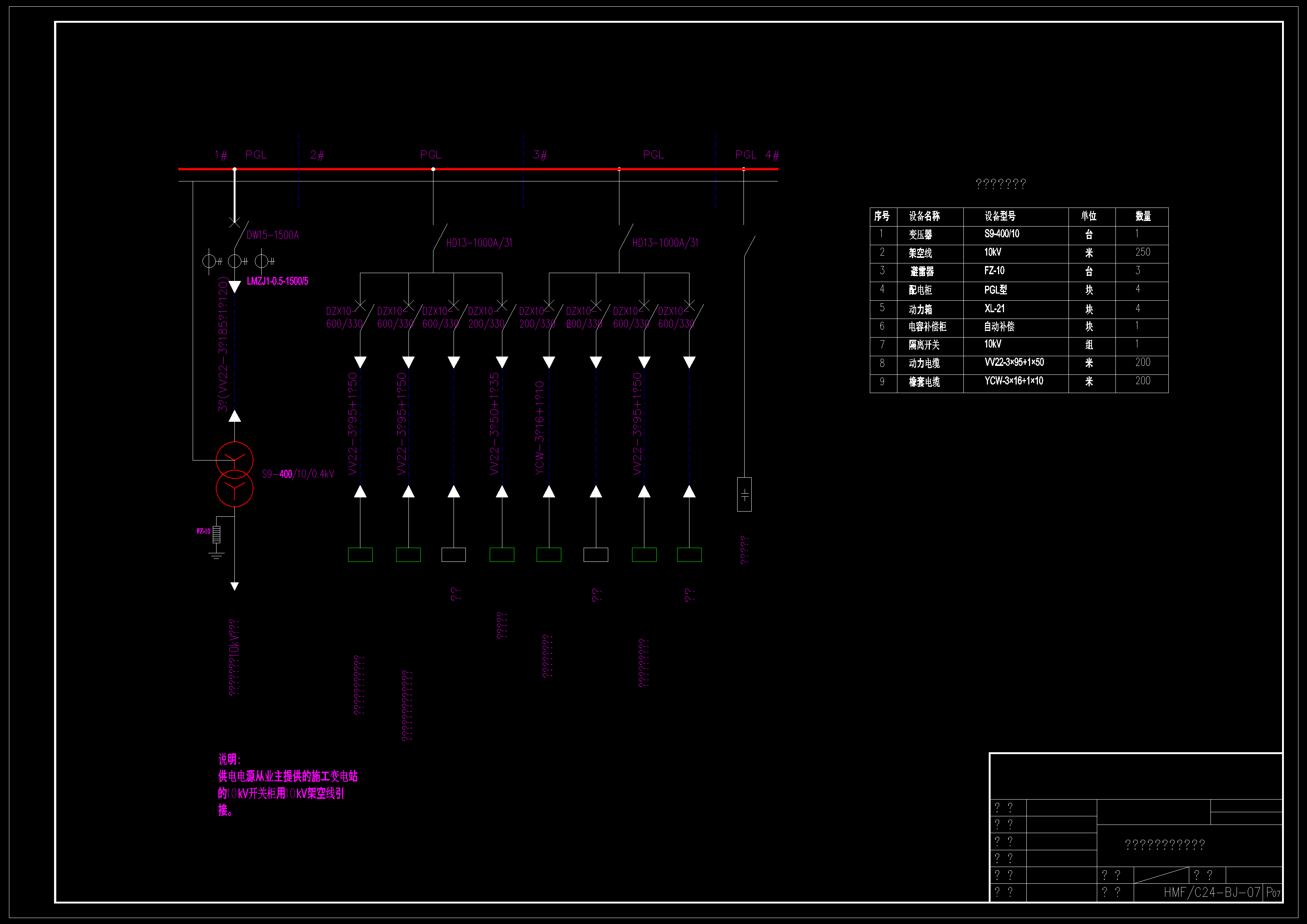1307x924 pixels.
Task: Click the 动力电缆 cell in the table
Action: (x=924, y=363)
